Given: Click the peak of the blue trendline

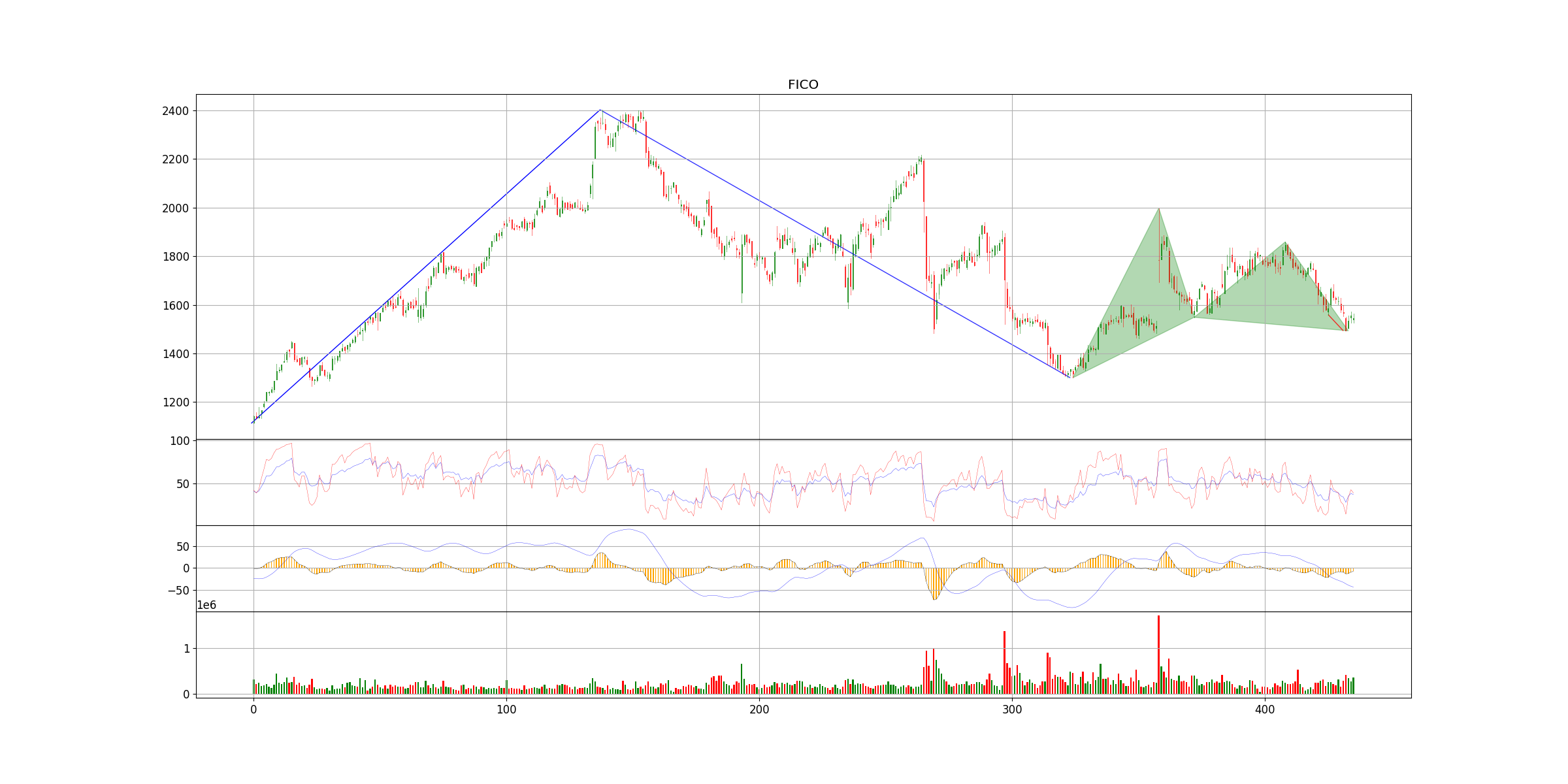Looking at the screenshot, I should coord(600,110).
